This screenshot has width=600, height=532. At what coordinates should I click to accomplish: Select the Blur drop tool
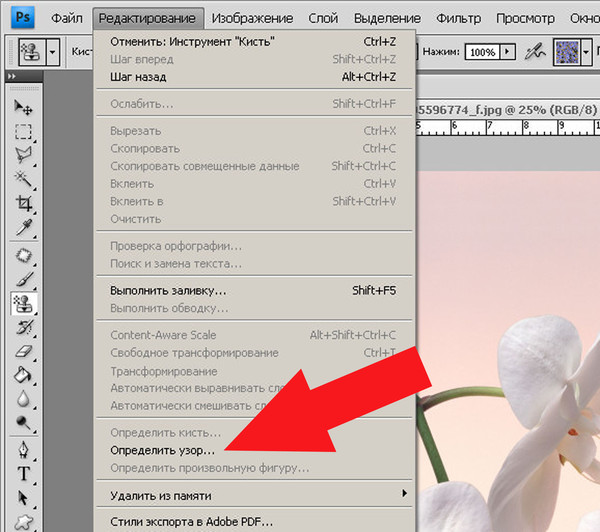pos(23,399)
